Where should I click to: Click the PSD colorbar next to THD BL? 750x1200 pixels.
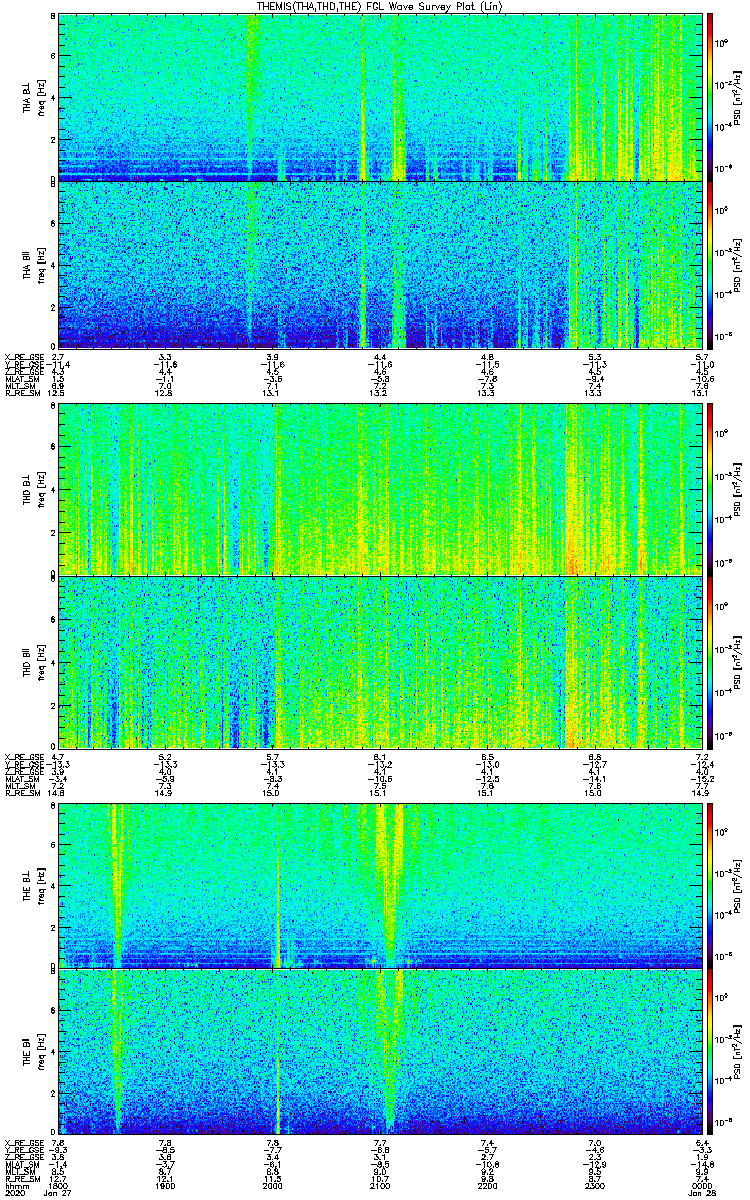click(710, 490)
